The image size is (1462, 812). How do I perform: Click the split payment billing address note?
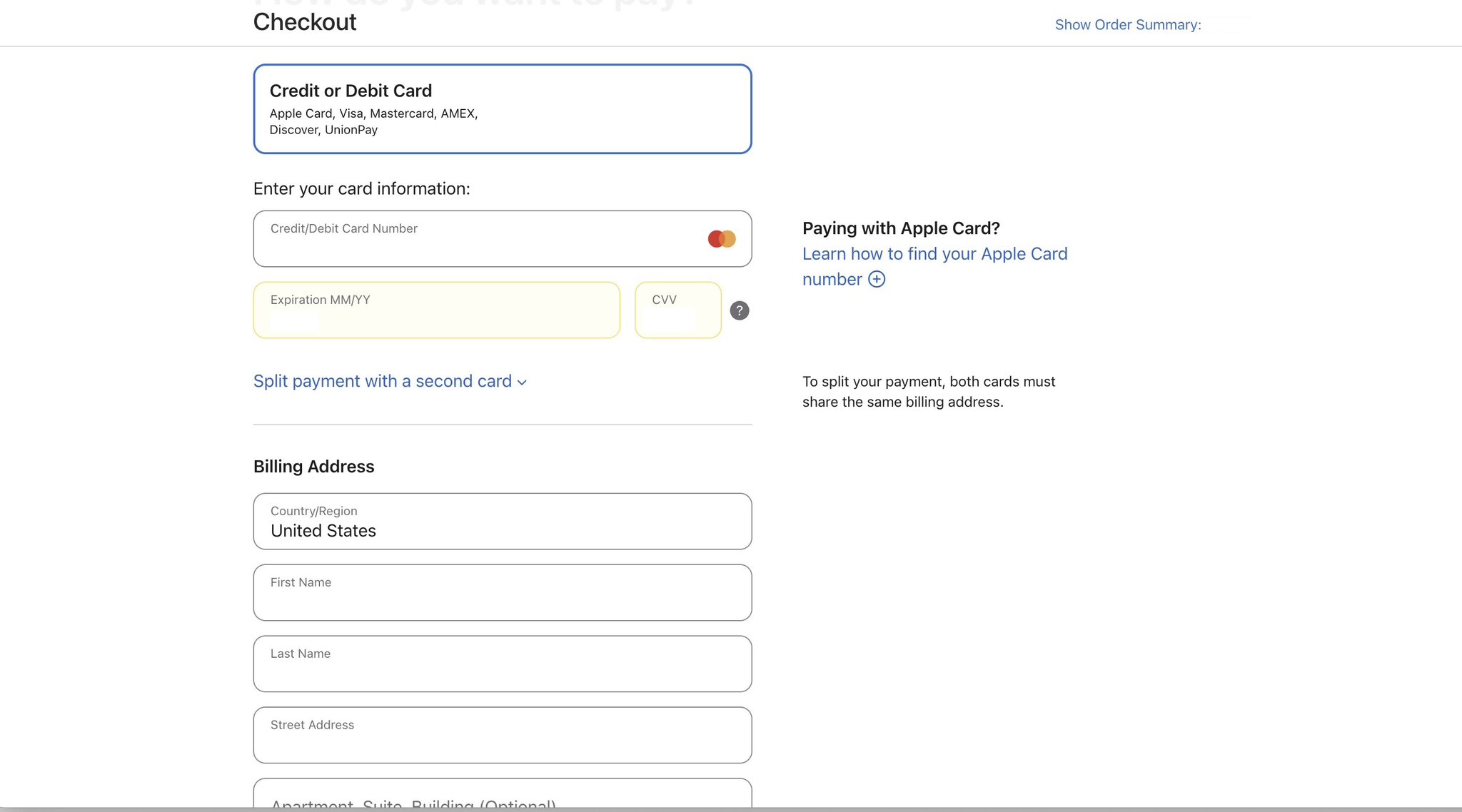(x=929, y=392)
